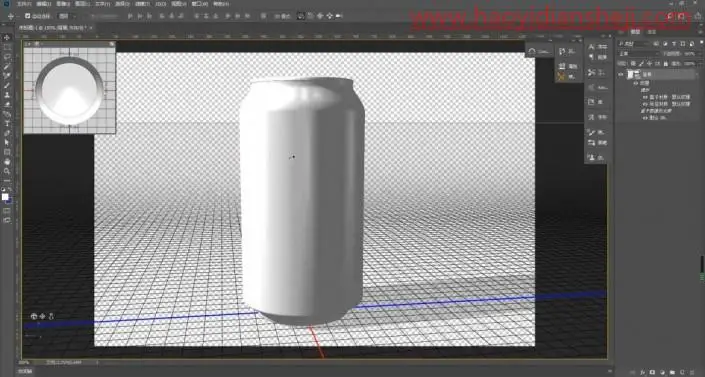This screenshot has width=705, height=377.
Task: Click the new group folder icon
Action: tap(672, 372)
